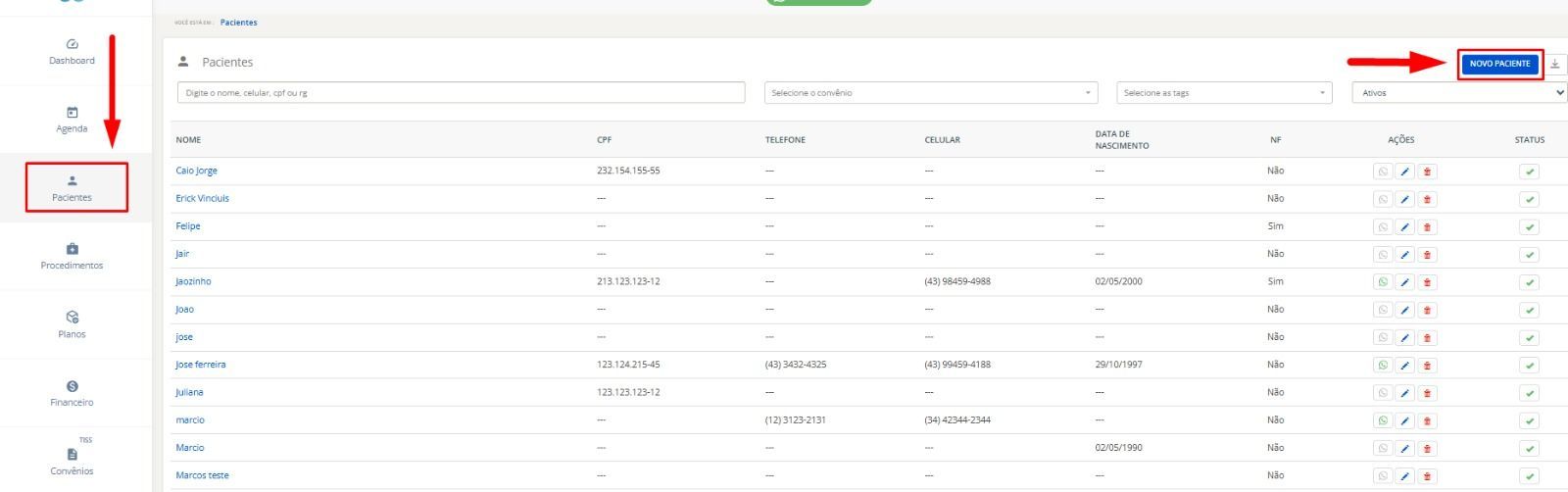1568x492 pixels.
Task: Open patient Jaozinho's profile link
Action: click(193, 281)
